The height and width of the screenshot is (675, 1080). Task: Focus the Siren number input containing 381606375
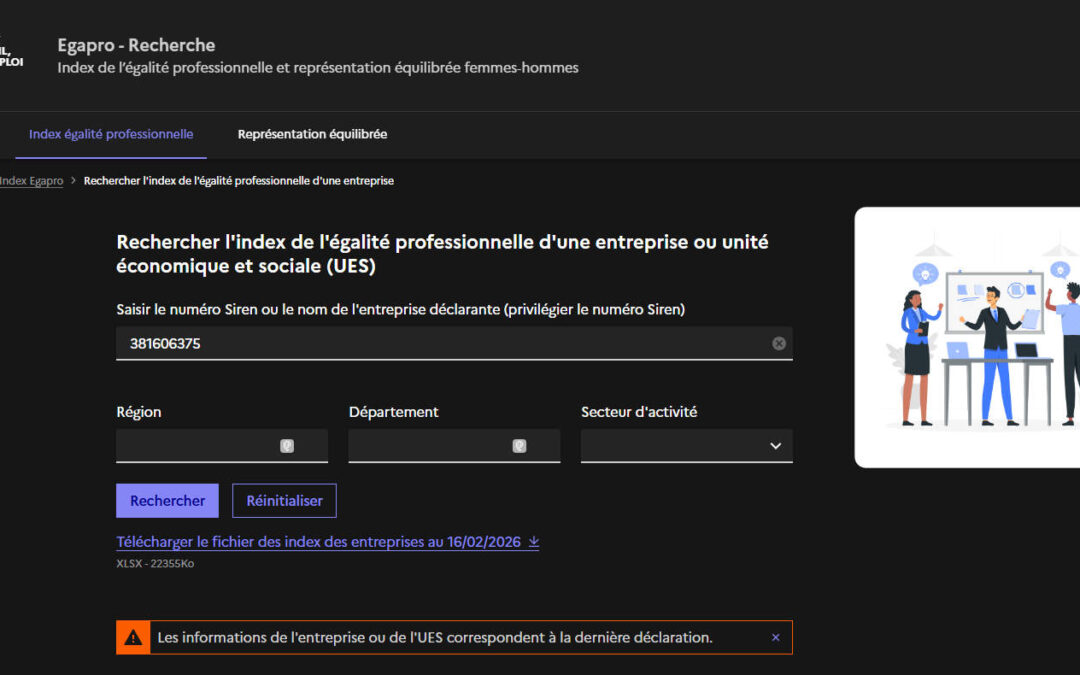(440, 343)
